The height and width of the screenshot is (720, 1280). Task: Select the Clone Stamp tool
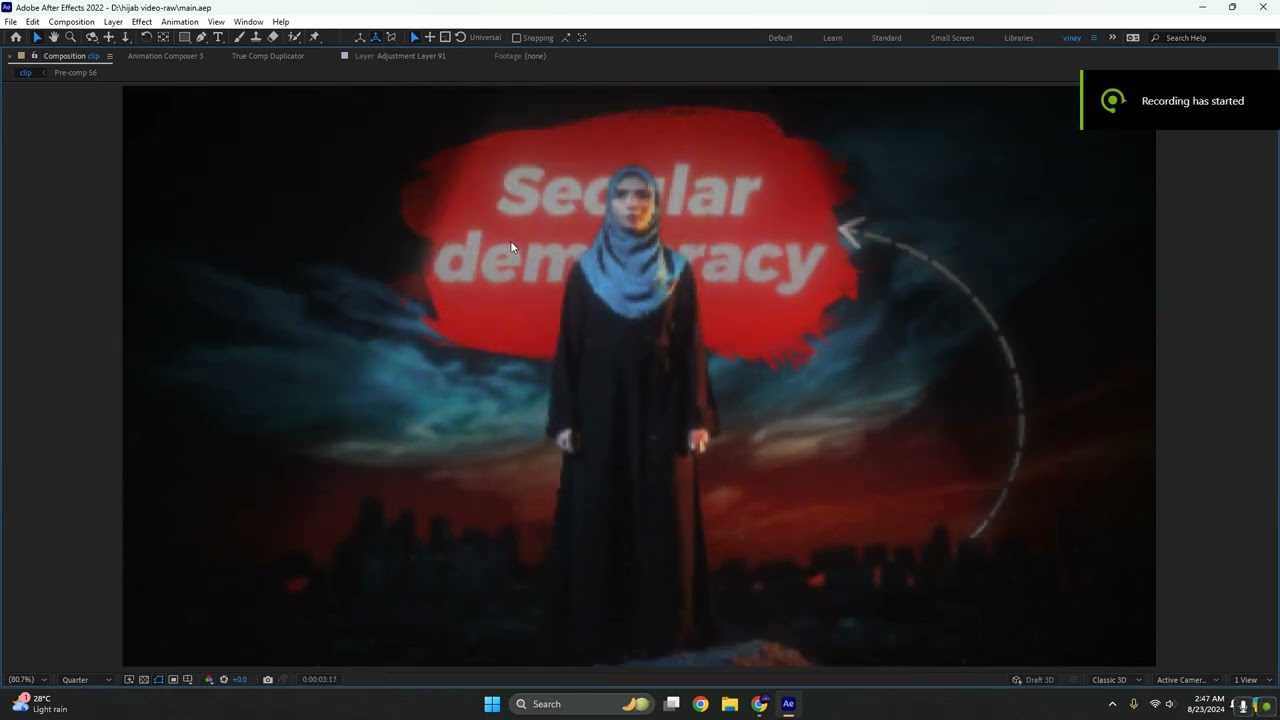[256, 37]
